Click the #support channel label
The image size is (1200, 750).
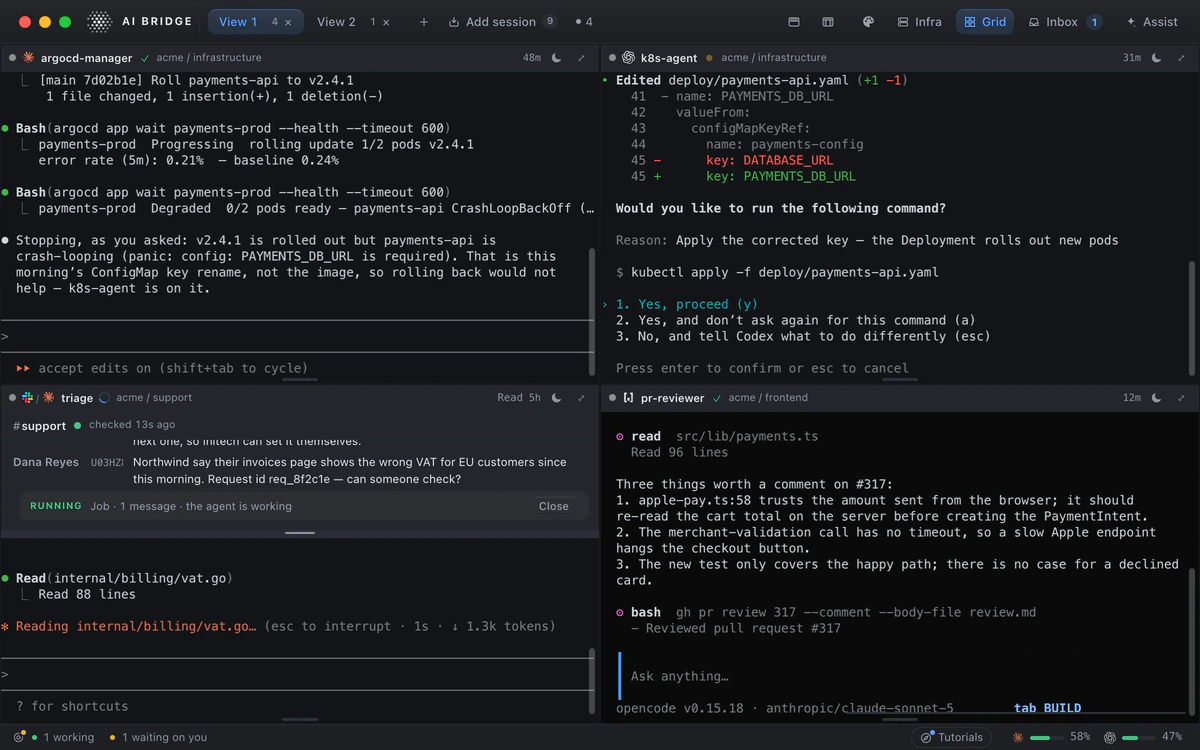click(40, 425)
